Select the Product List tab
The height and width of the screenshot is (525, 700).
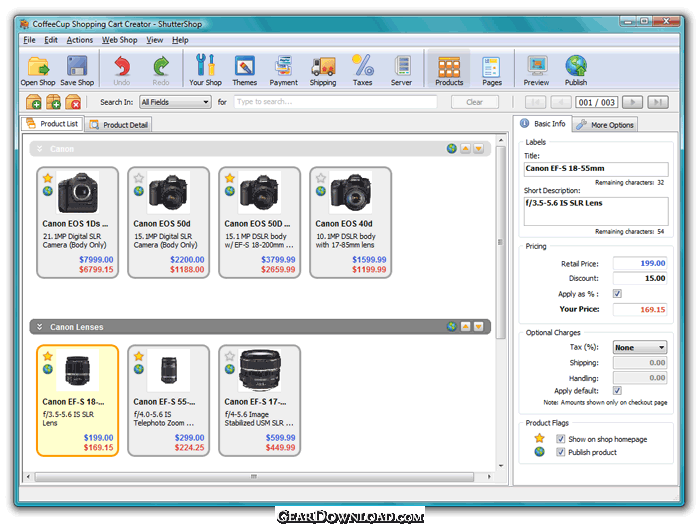coord(52,124)
